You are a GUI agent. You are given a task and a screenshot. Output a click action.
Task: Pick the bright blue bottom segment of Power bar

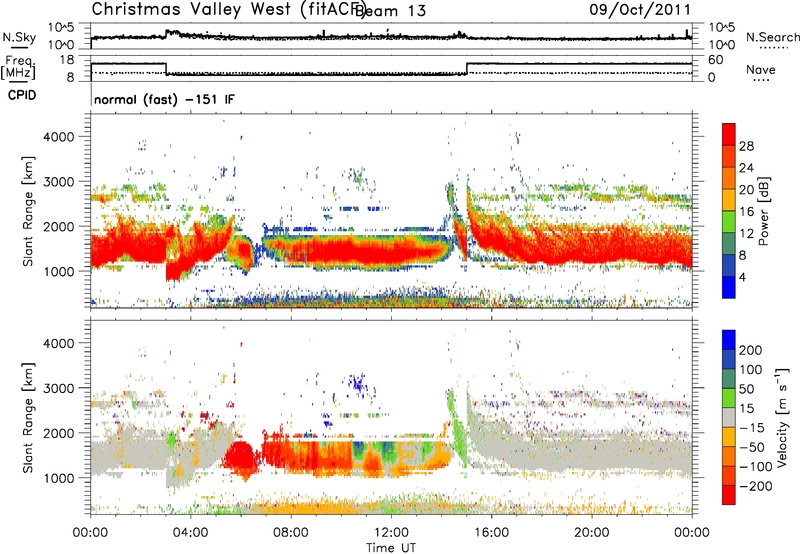[x=729, y=287]
